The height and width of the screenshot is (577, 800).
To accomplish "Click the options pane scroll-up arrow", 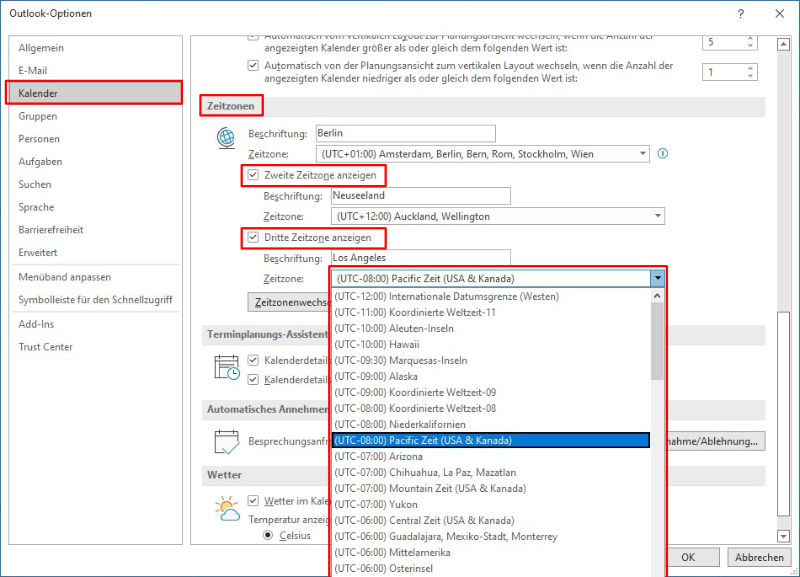I will [783, 44].
